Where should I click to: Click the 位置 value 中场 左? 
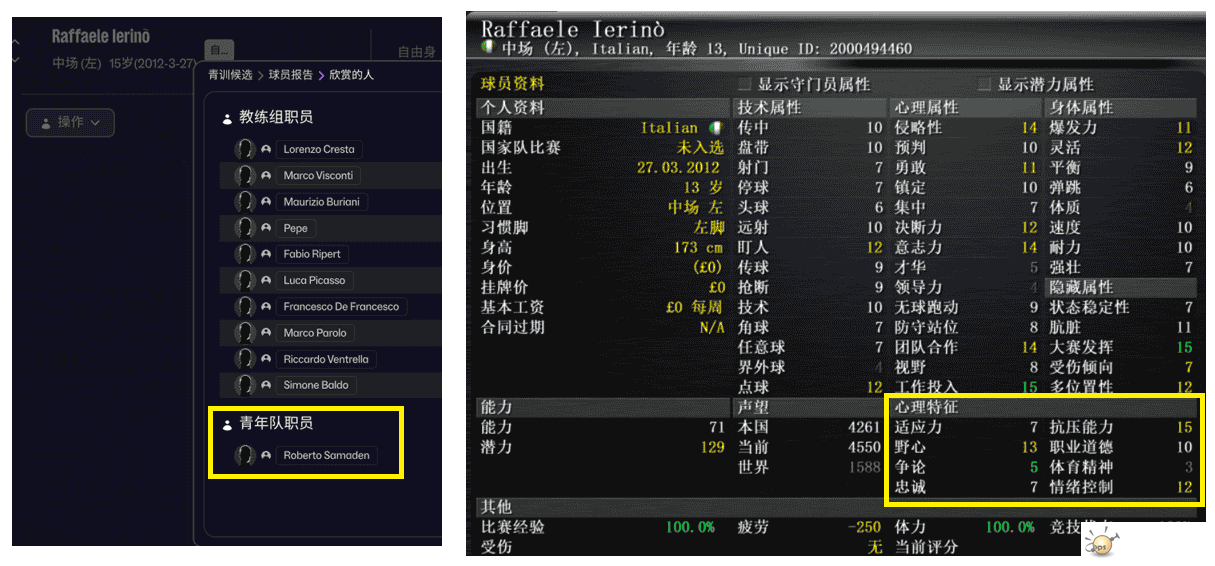695,208
